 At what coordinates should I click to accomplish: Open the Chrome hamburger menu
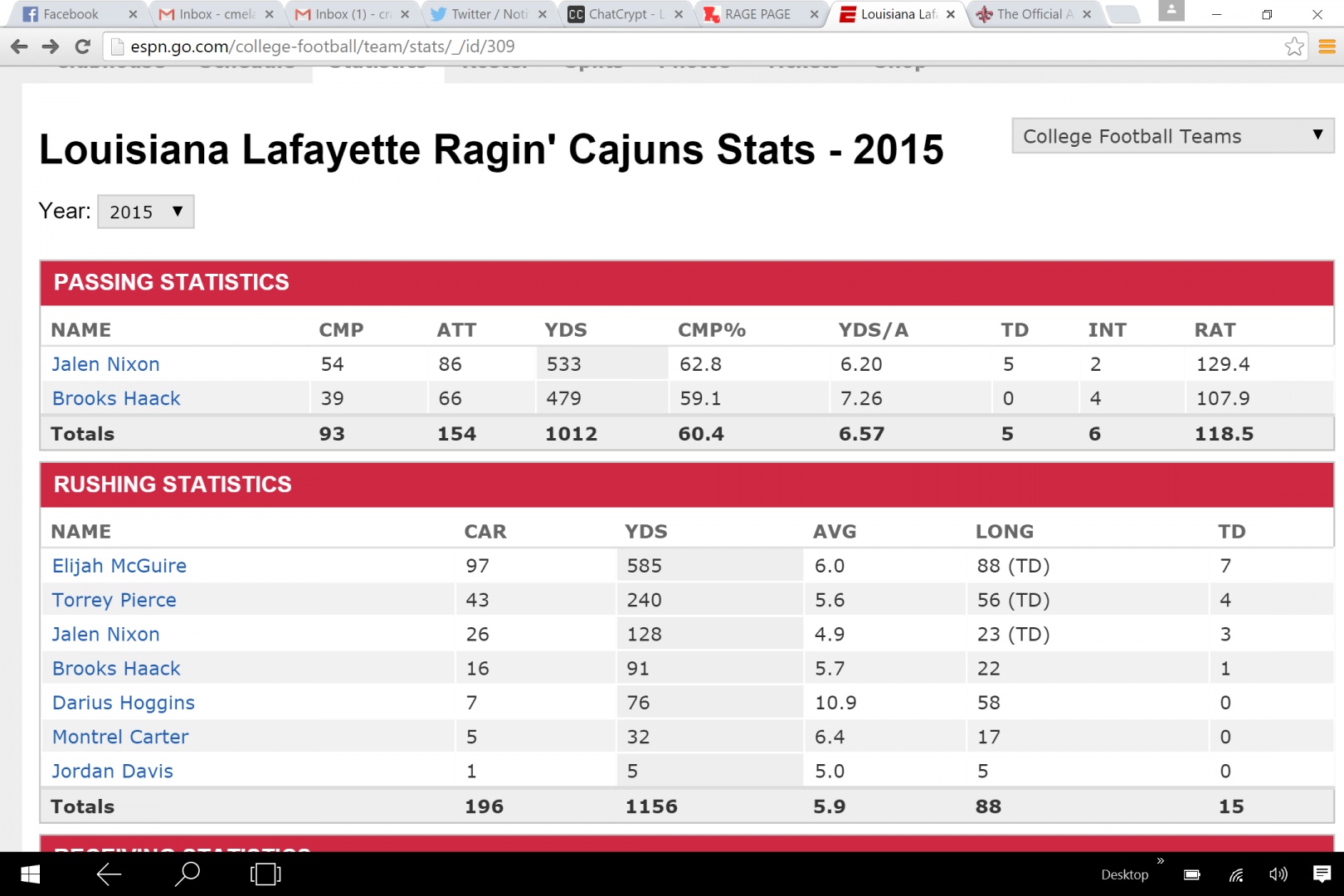point(1327,46)
